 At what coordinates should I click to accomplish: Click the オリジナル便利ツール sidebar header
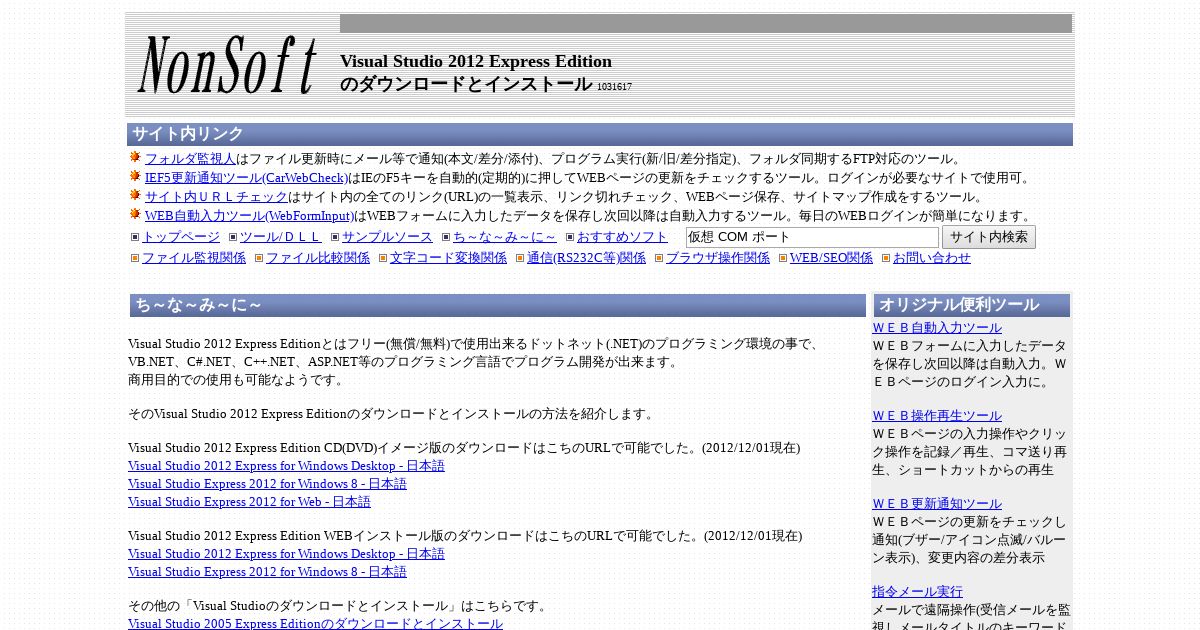coord(972,305)
